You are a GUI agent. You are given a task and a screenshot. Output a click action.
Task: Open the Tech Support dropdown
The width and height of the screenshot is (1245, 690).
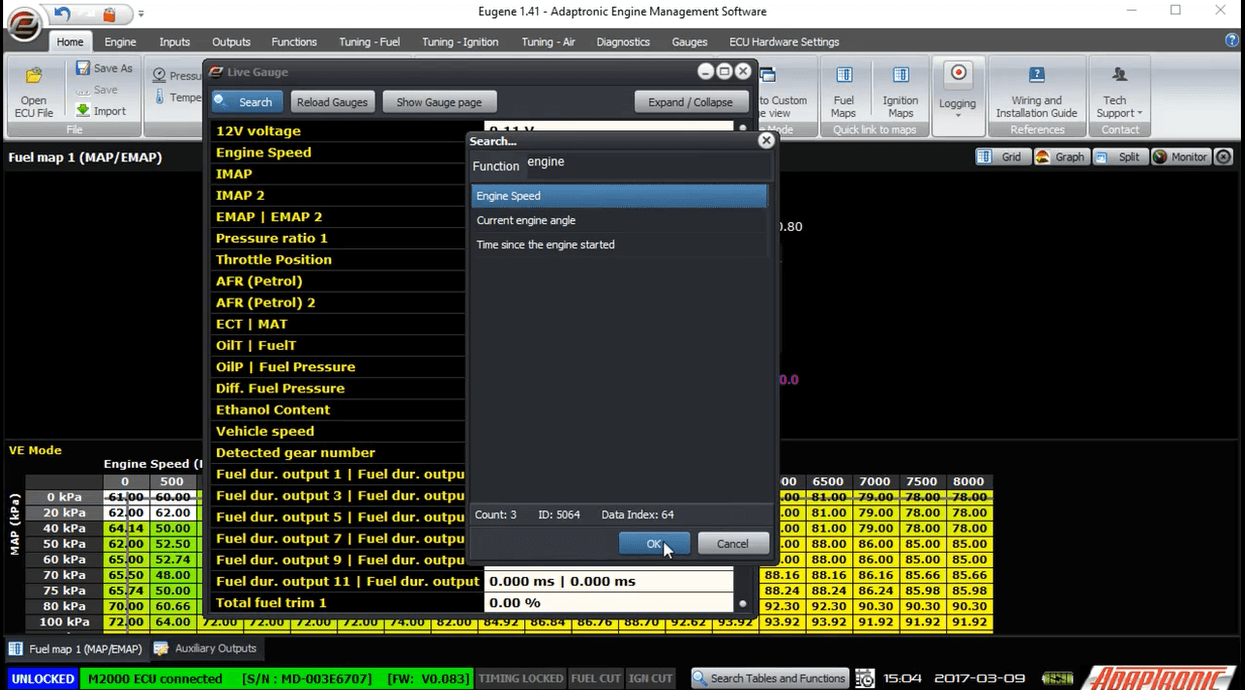[1119, 92]
